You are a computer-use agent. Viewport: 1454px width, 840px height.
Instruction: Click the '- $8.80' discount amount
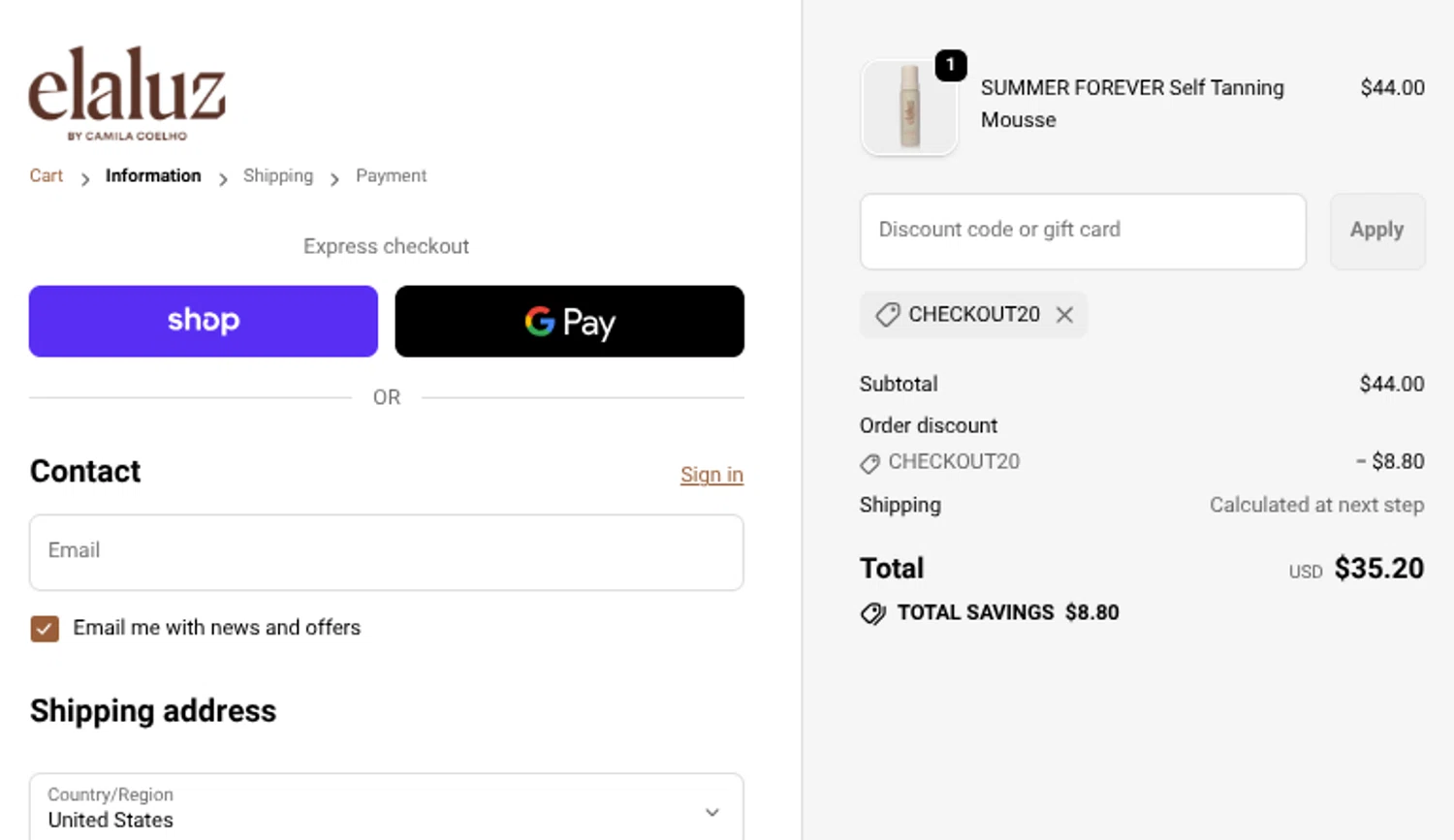click(1390, 461)
